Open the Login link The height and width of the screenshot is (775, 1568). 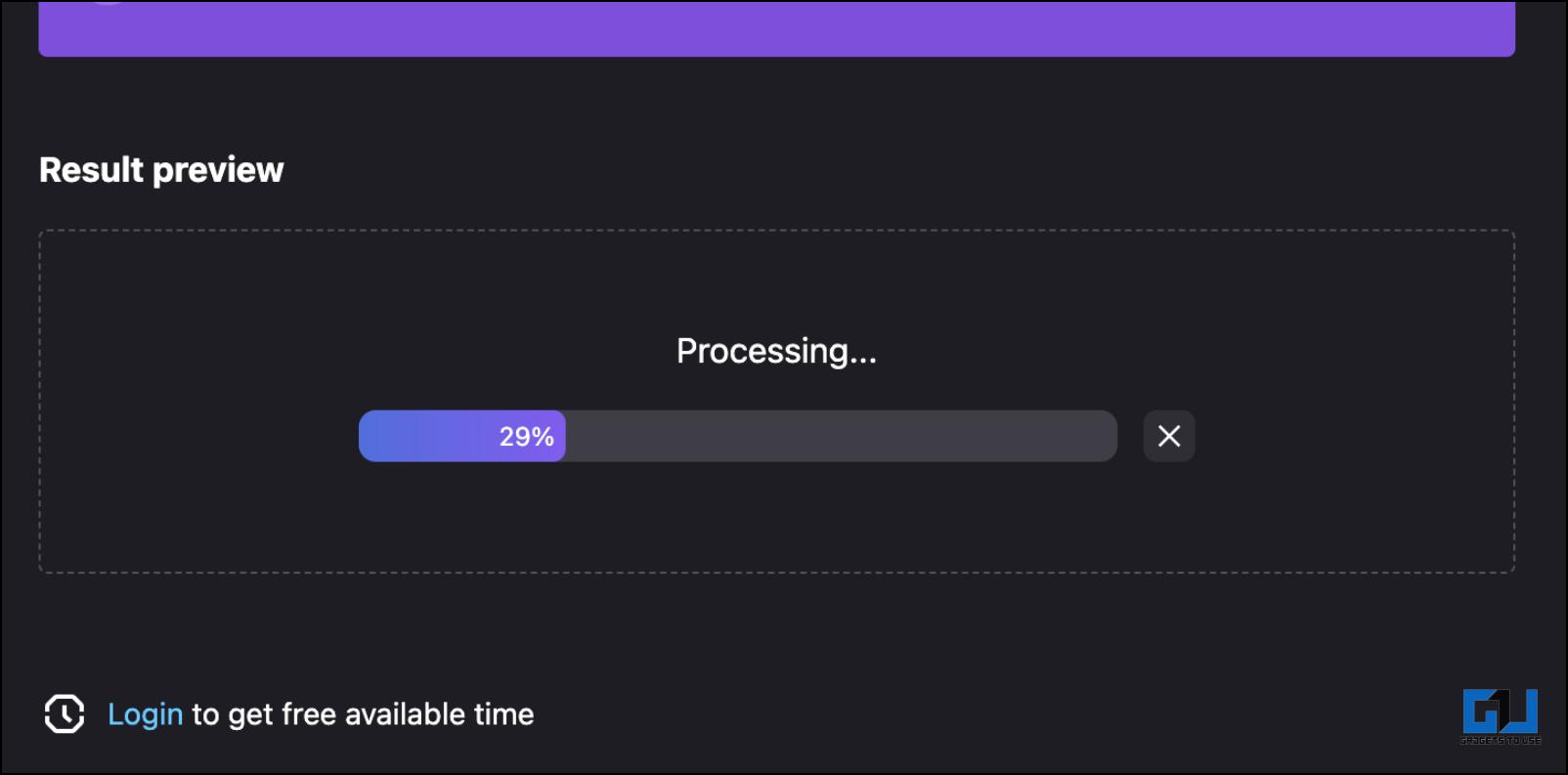pos(145,714)
